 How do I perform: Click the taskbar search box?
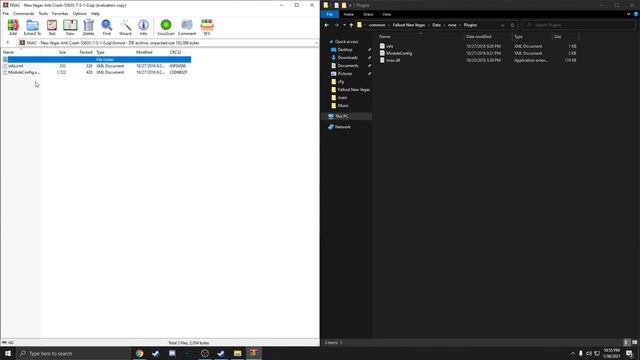click(x=73, y=353)
